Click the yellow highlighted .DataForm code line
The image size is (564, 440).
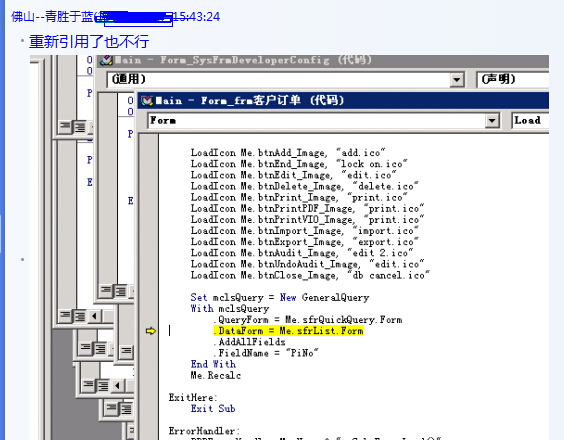pyautogui.click(x=288, y=331)
